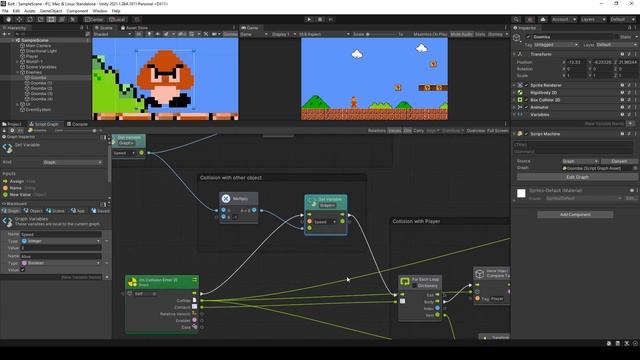Open the Layer Default dropdown in Inspector
640x360 pixels.
[616, 44]
